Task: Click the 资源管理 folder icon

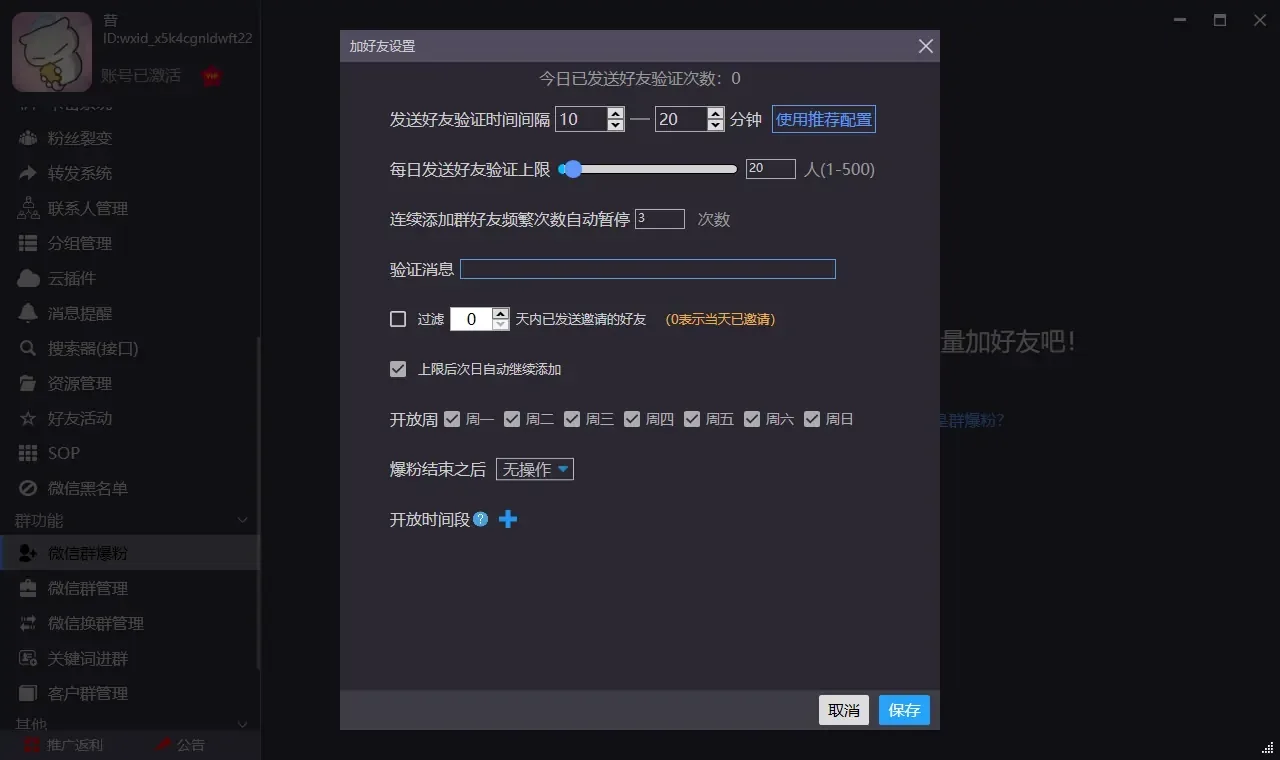Action: [x=28, y=384]
